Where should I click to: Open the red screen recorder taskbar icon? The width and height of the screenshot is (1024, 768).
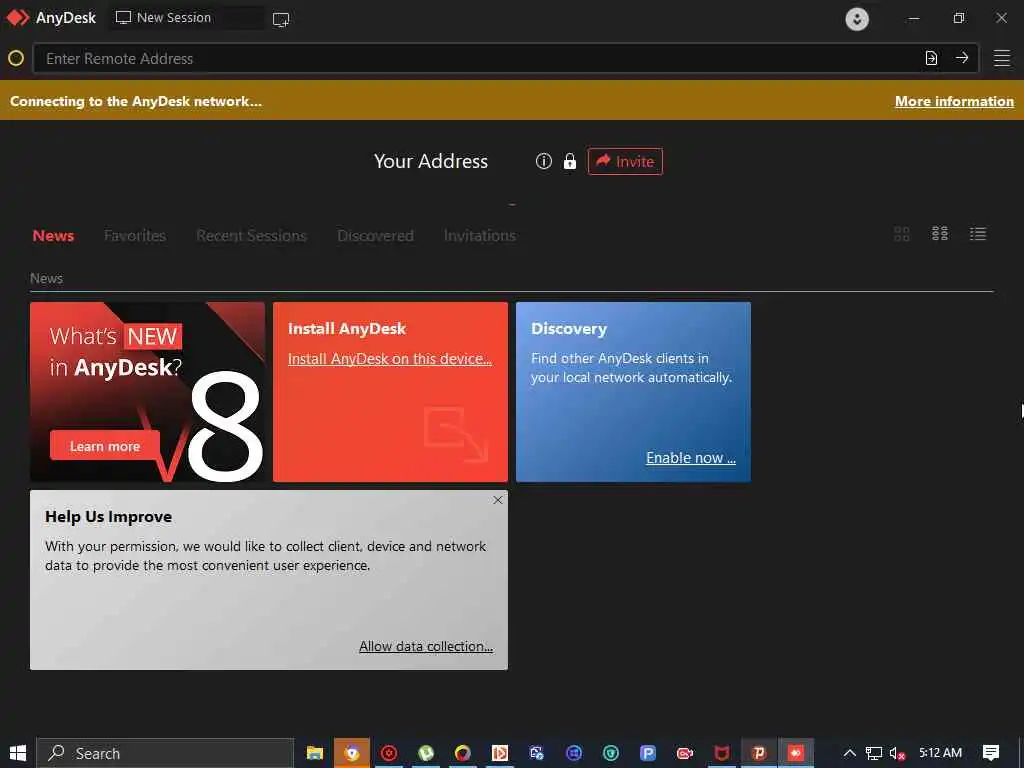pos(684,753)
